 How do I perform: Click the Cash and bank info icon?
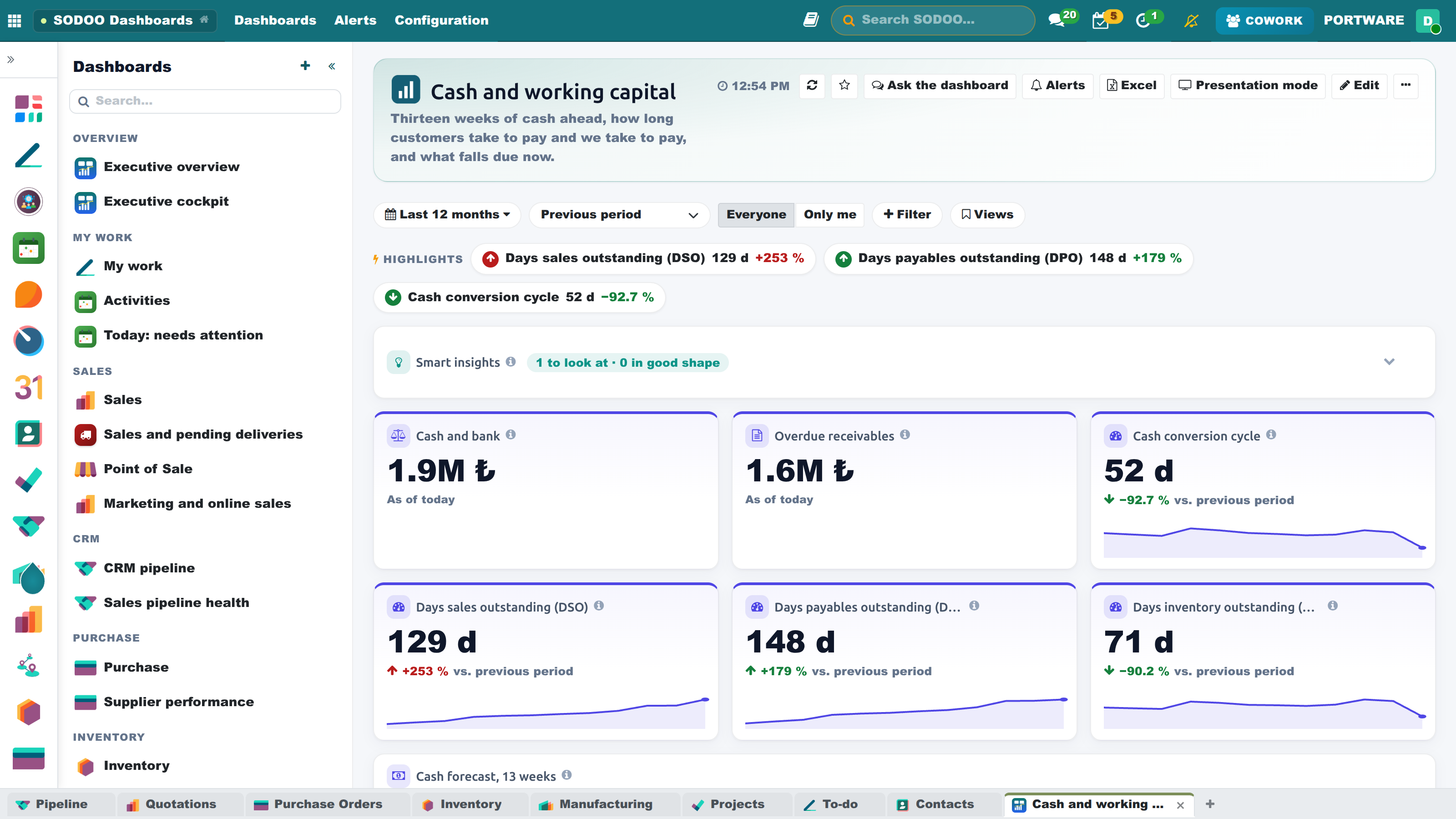click(511, 435)
